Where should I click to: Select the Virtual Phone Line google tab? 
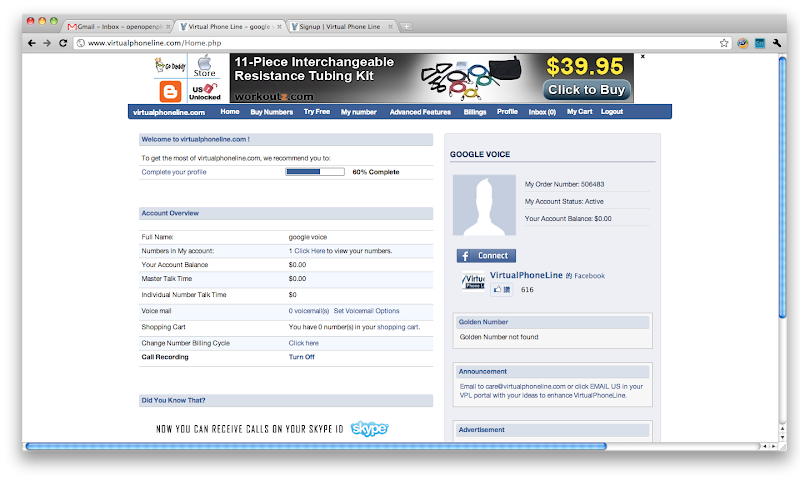coord(229,27)
